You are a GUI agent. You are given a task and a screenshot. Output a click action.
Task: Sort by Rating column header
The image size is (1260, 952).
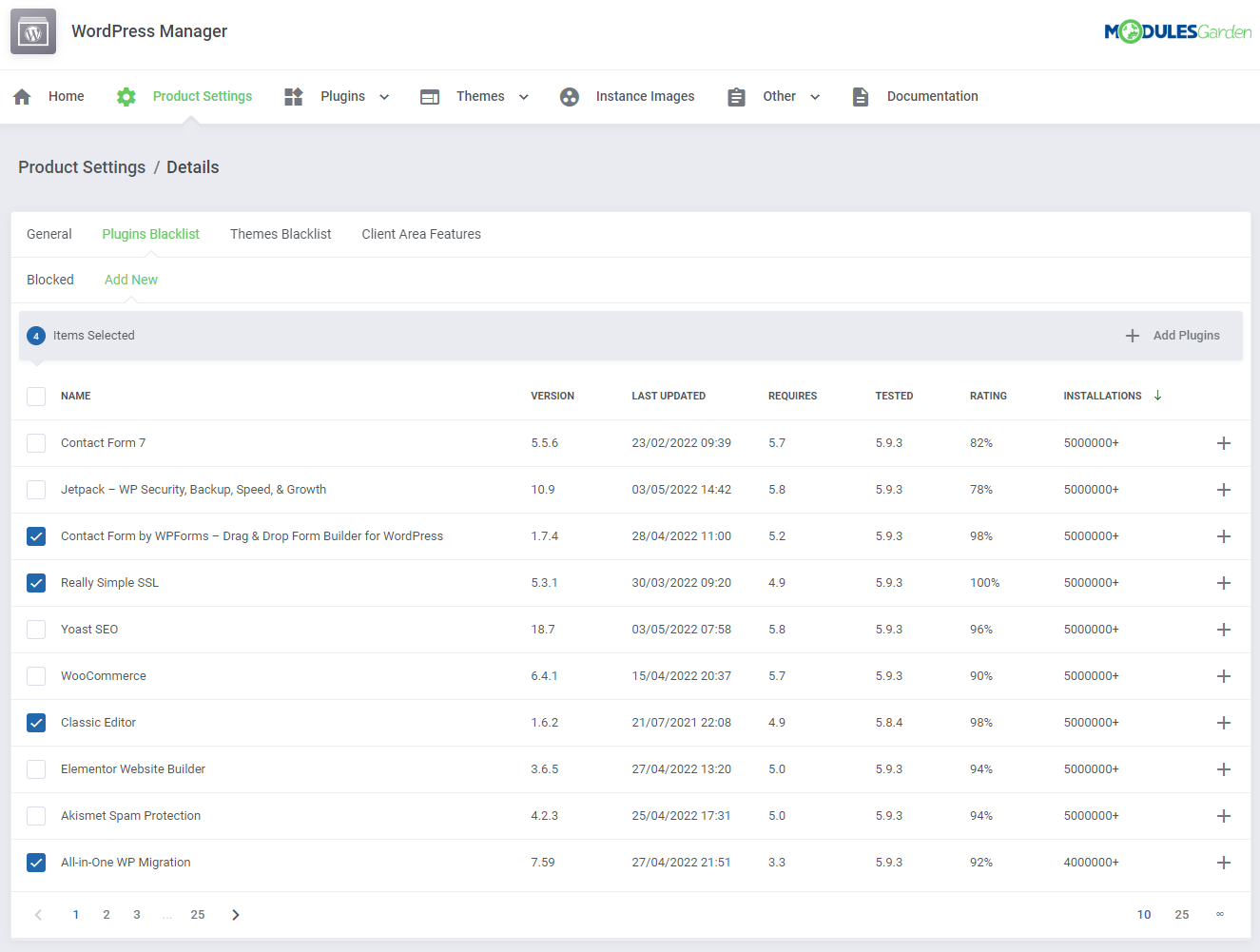(x=988, y=396)
